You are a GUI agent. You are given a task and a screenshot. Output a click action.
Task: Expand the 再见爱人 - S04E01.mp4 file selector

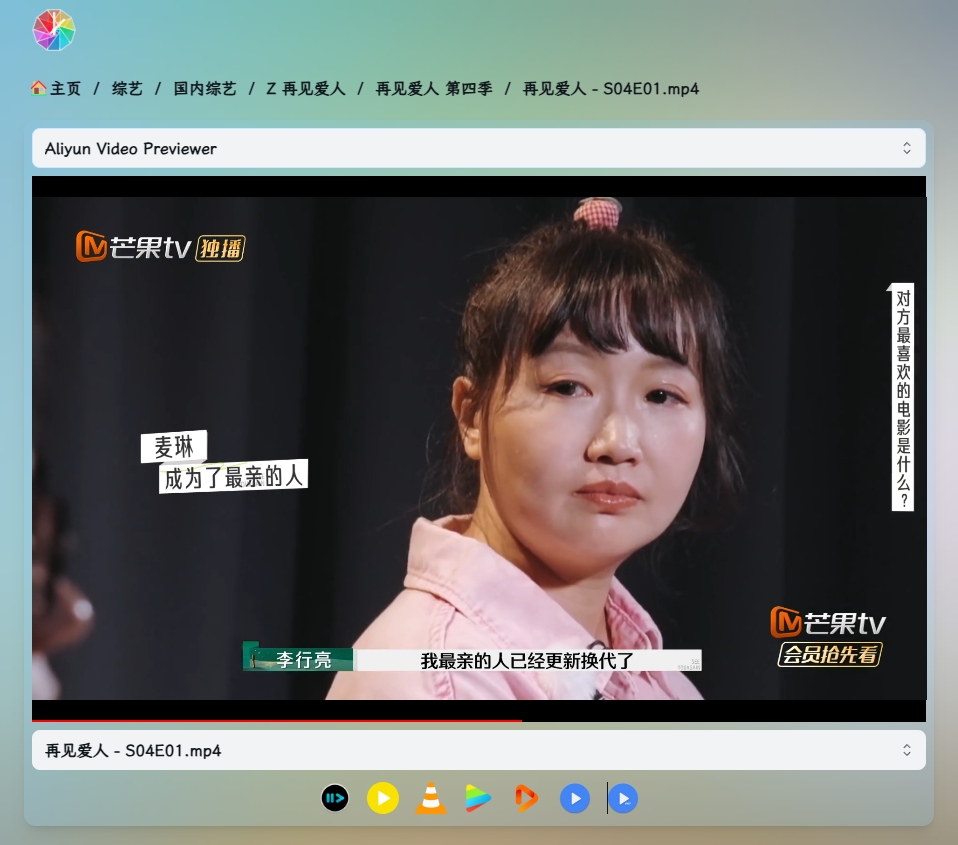click(x=479, y=750)
